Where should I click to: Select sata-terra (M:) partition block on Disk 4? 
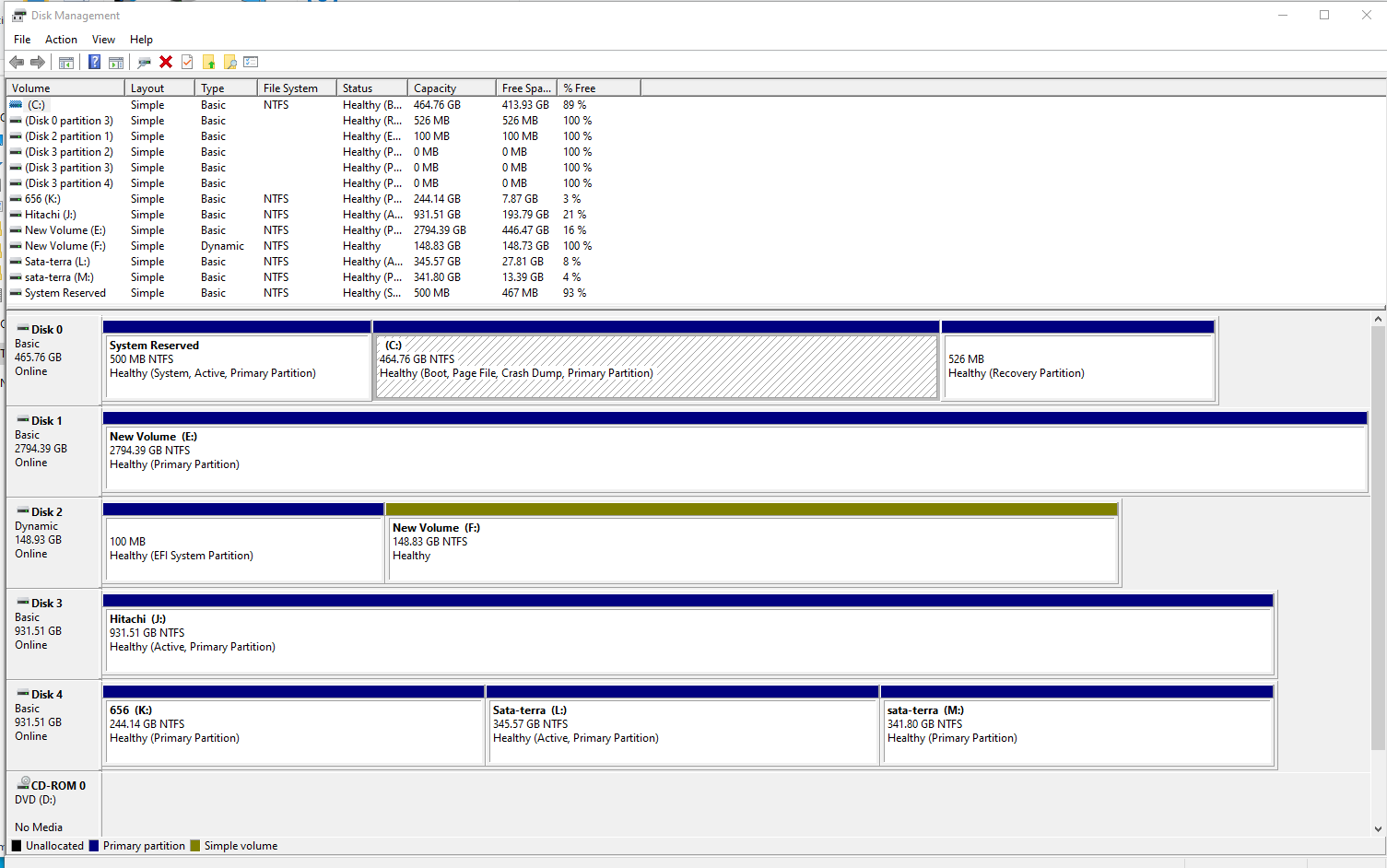[1077, 725]
